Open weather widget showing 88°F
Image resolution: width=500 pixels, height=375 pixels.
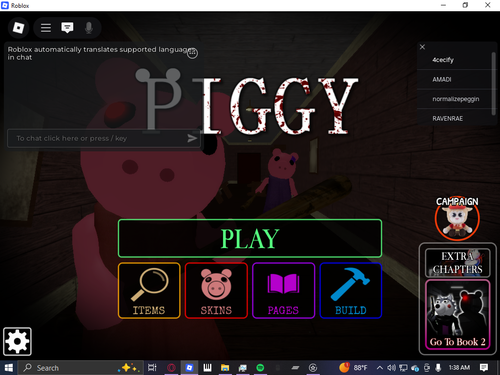tap(353, 368)
